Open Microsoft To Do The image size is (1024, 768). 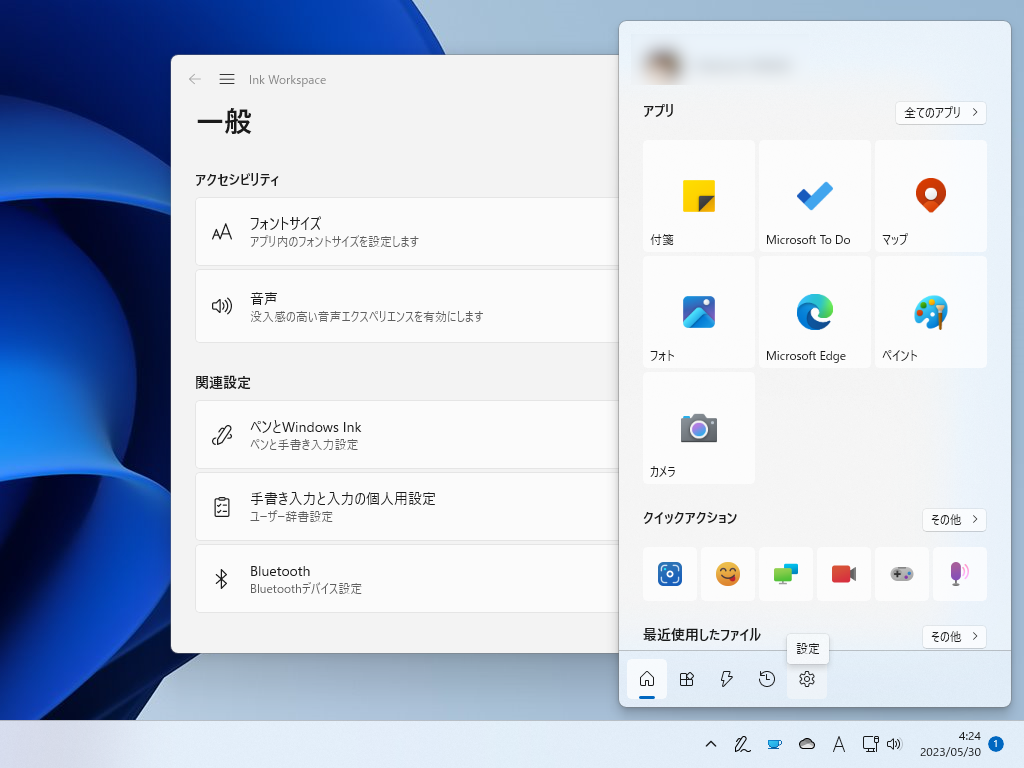click(x=814, y=195)
